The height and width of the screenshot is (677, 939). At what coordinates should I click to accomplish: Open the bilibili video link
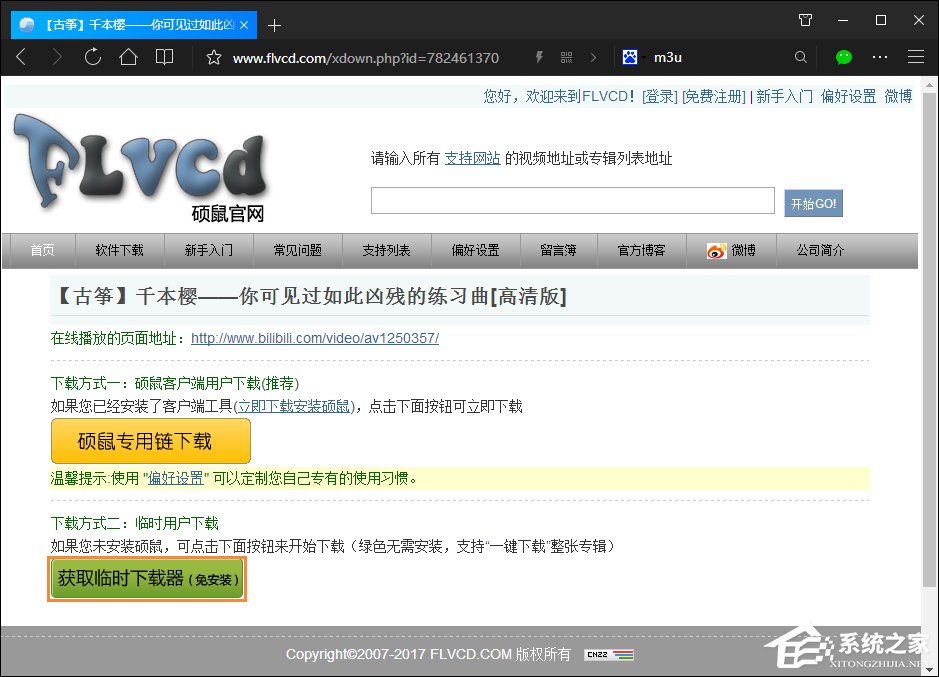tap(315, 338)
